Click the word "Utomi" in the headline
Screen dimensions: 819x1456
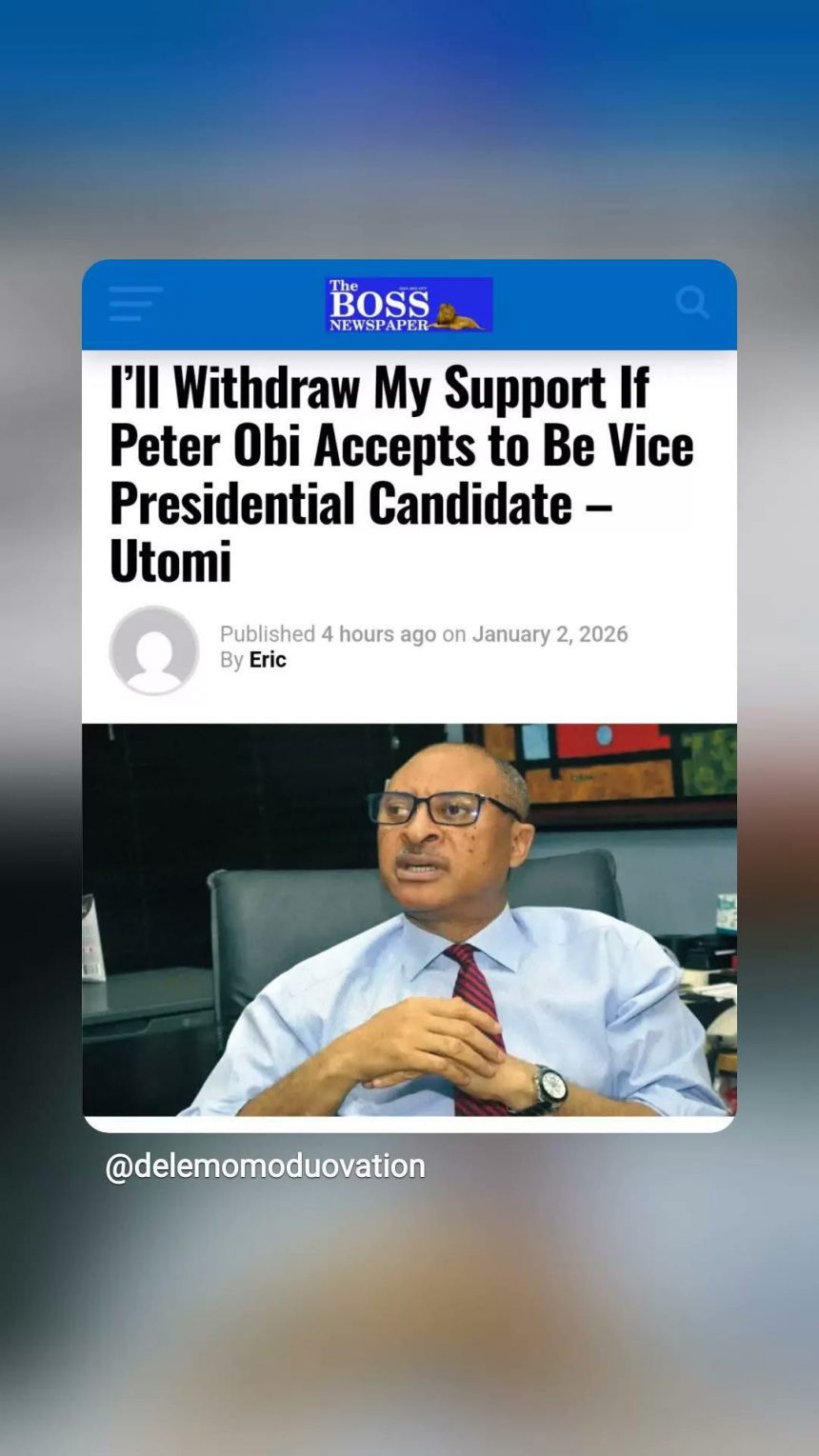170,561
